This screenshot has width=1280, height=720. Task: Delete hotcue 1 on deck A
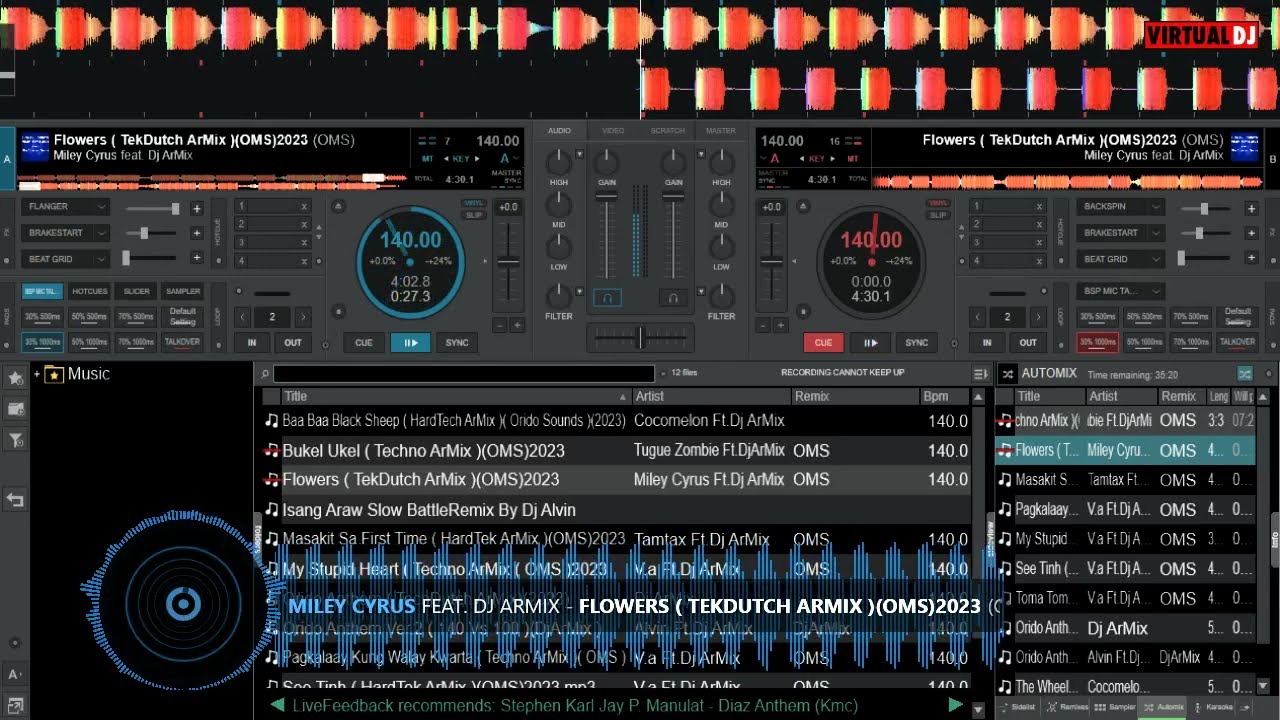click(x=304, y=206)
